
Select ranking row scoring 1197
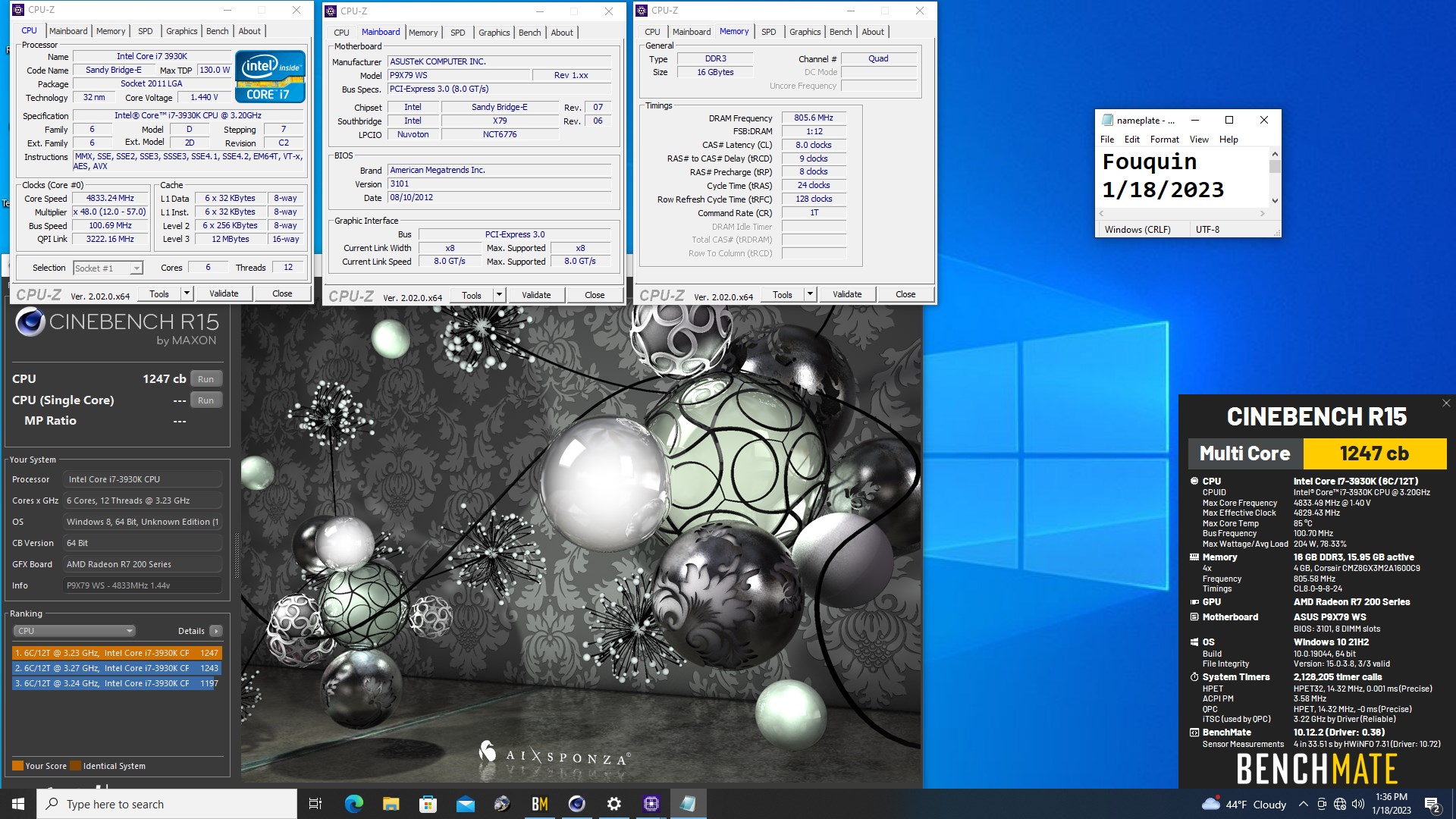[x=117, y=683]
